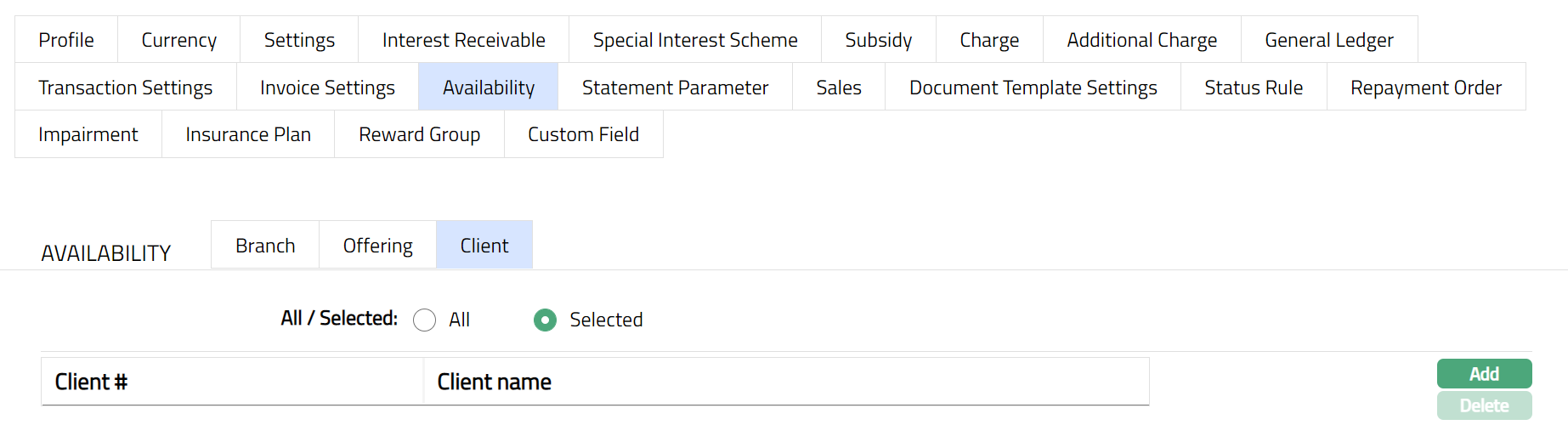Select the Special Interest Scheme tab
This screenshot has height=442, width=1568.
694,40
